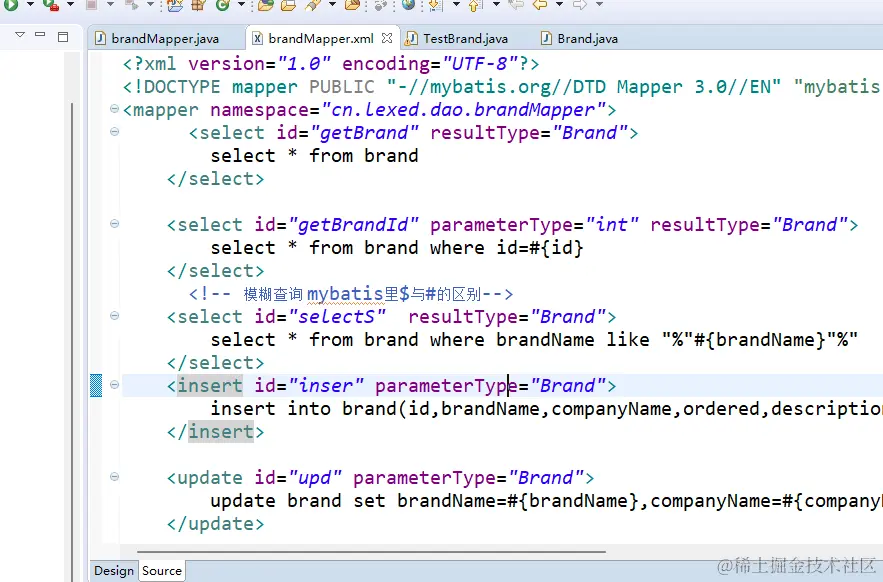Click the parameterType="int" attribute
Viewport: 883px width, 582px height.
click(534, 225)
